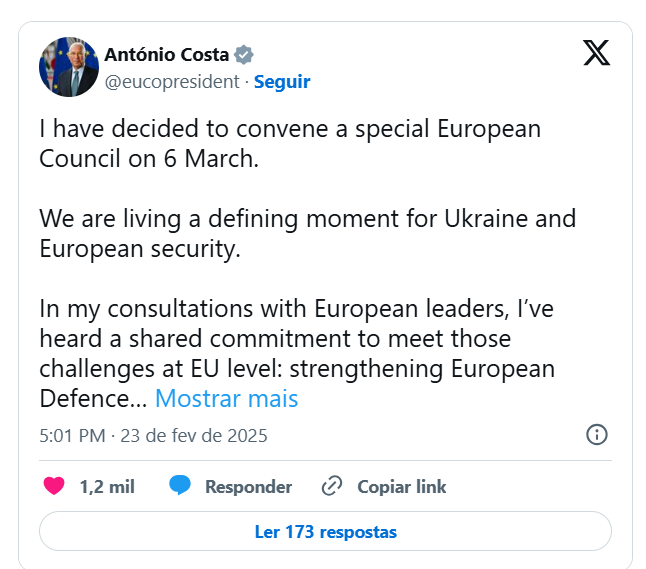Open Ler 173 respostas button
Viewport: 646px width, 569px height.
point(325,532)
